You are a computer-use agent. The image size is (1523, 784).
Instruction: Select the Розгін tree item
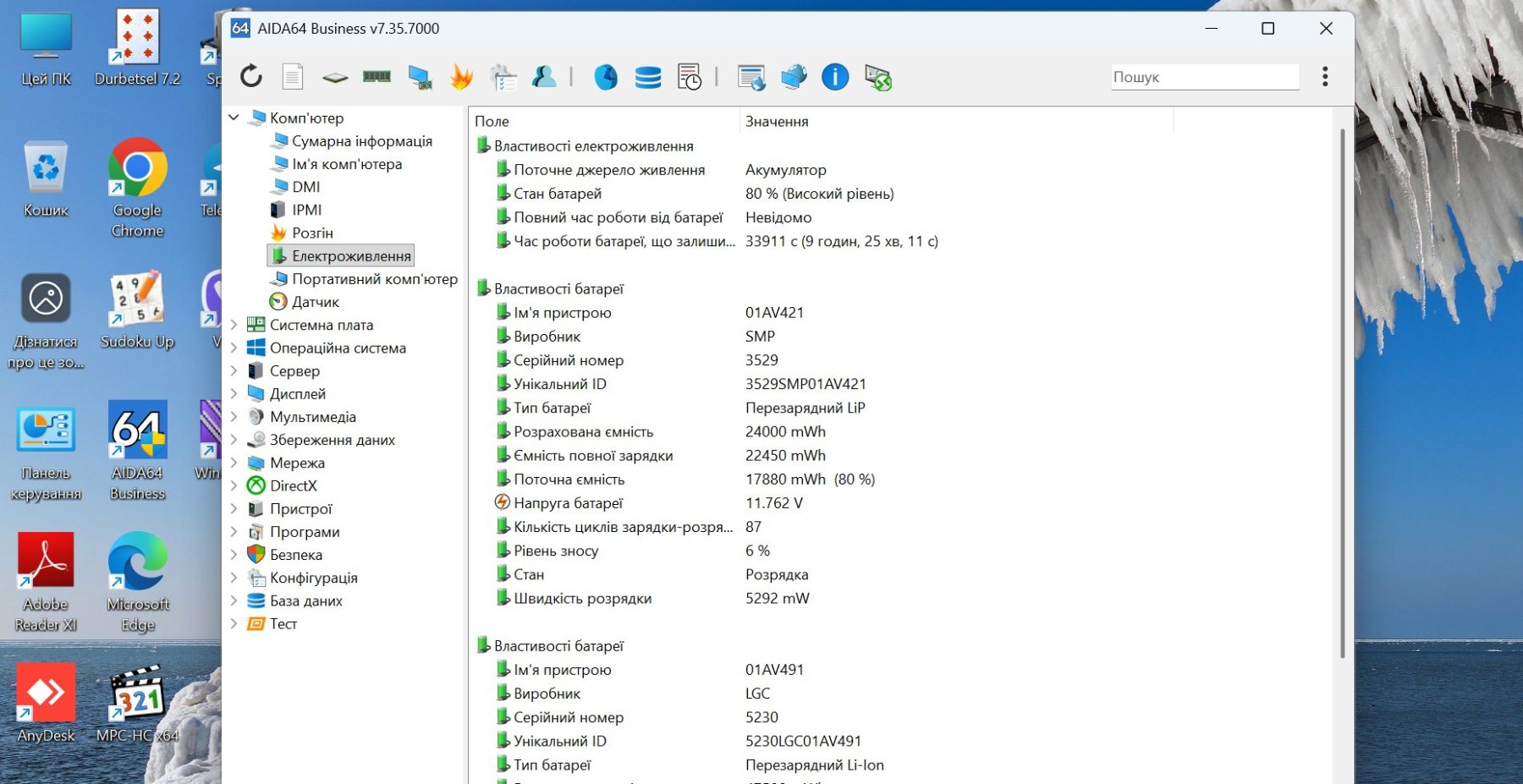(312, 233)
